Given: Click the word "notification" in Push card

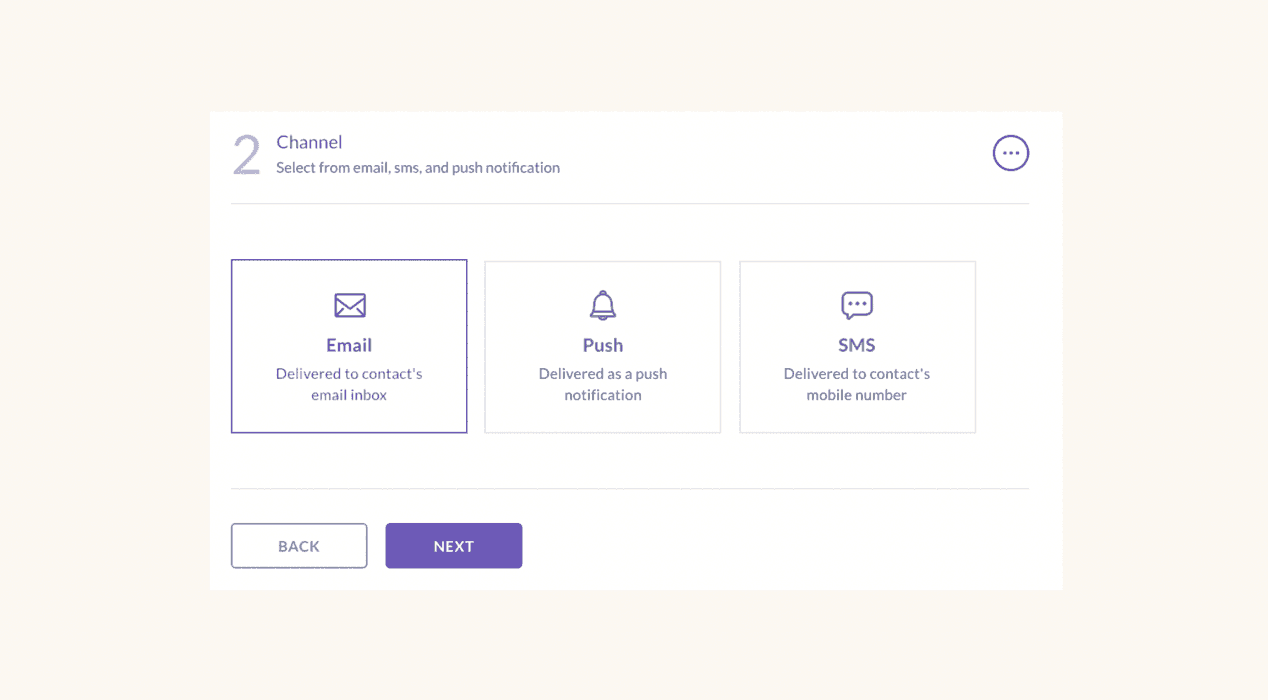Looking at the screenshot, I should pyautogui.click(x=602, y=395).
